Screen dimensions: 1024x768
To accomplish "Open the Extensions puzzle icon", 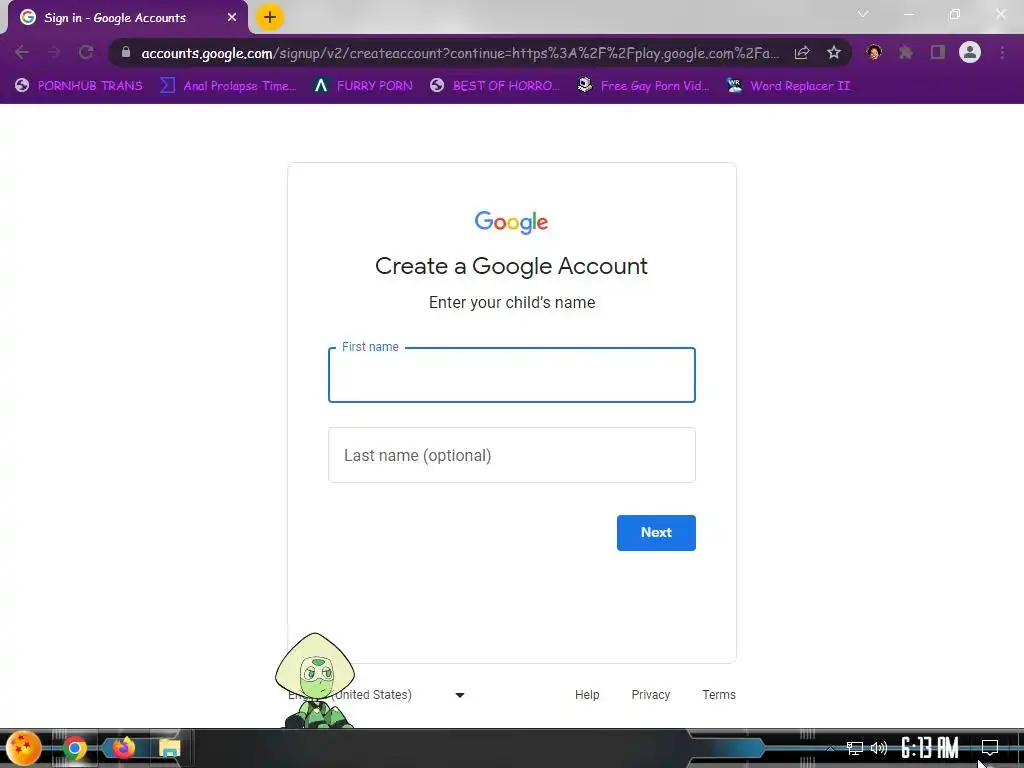I will [906, 52].
